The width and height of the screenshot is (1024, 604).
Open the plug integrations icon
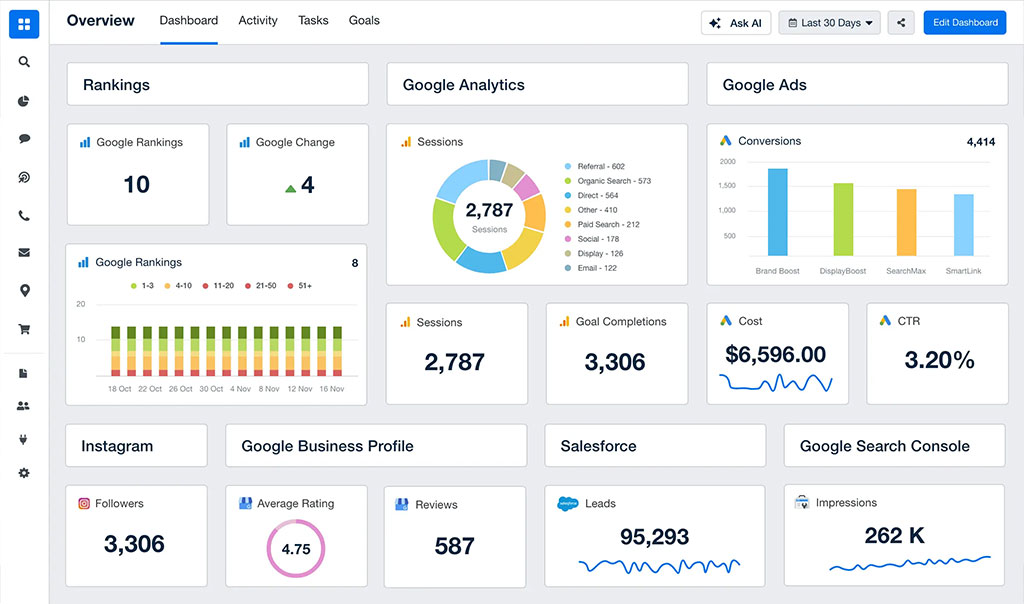(x=24, y=439)
